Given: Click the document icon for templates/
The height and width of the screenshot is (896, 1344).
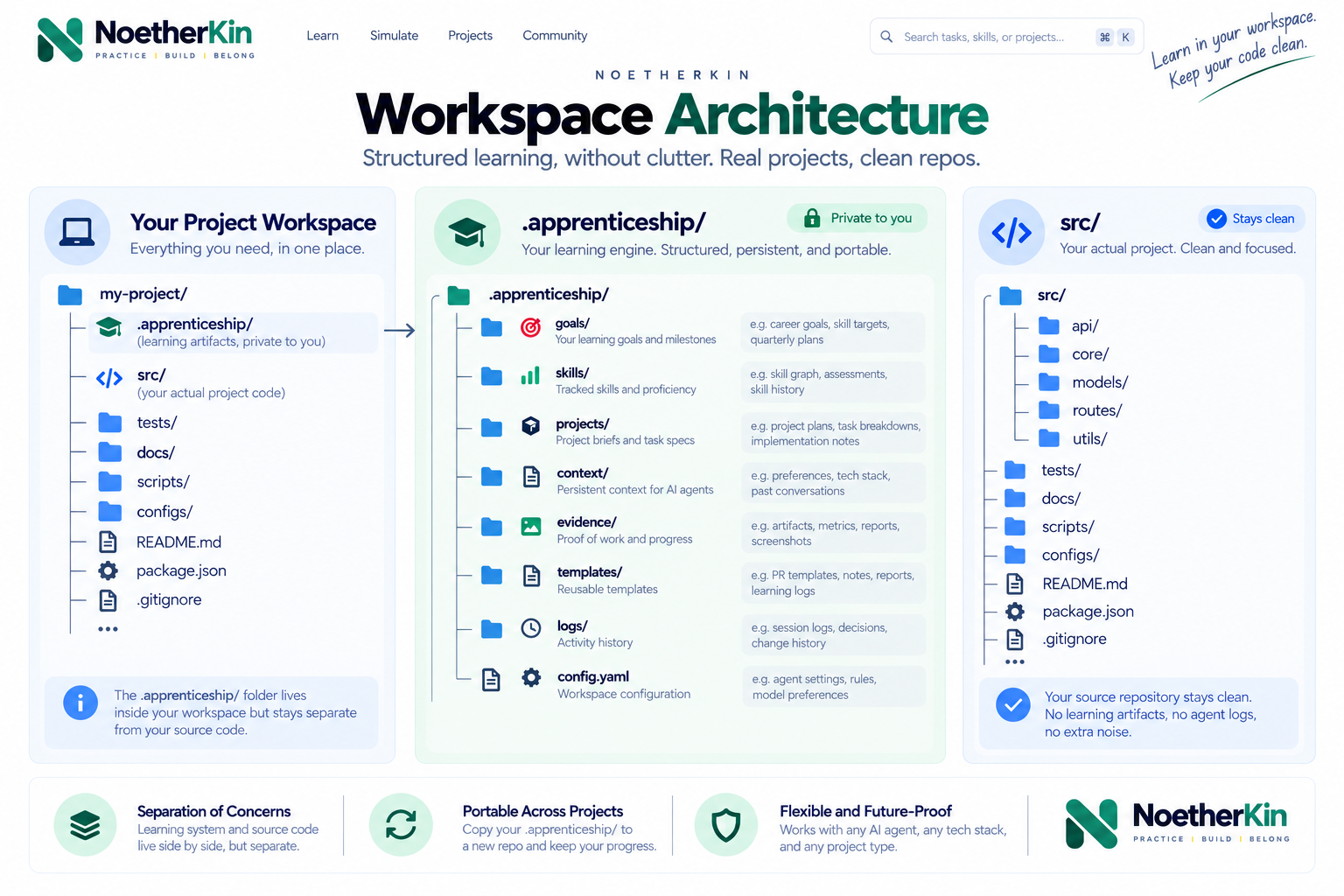Looking at the screenshot, I should [531, 576].
